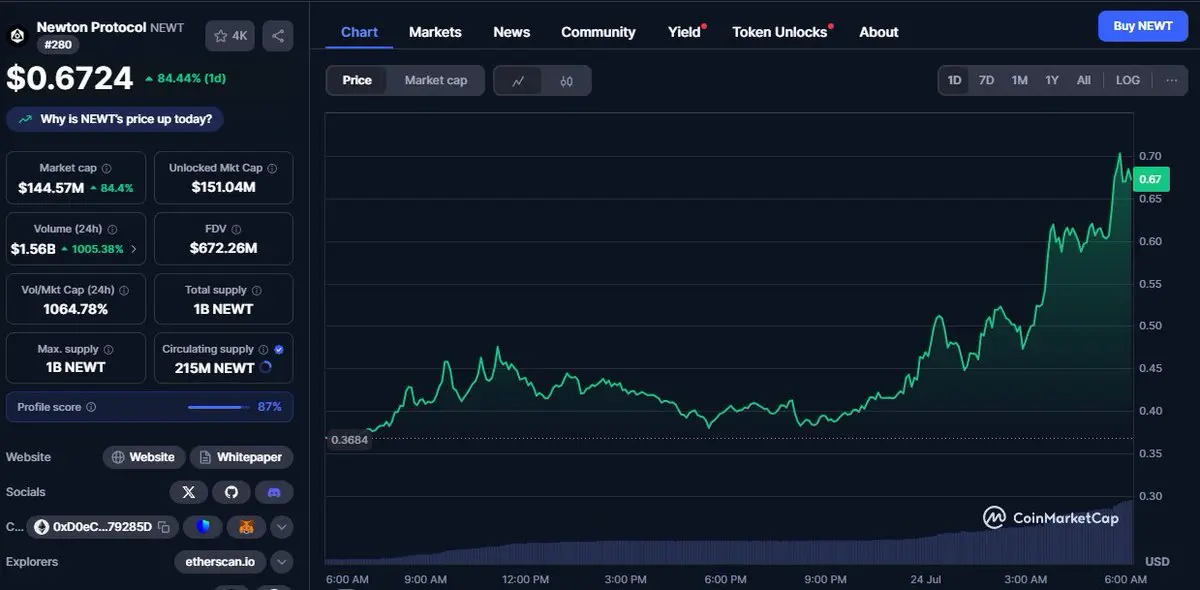Open Max. supply info icon
1200x590 pixels.
coord(108,349)
